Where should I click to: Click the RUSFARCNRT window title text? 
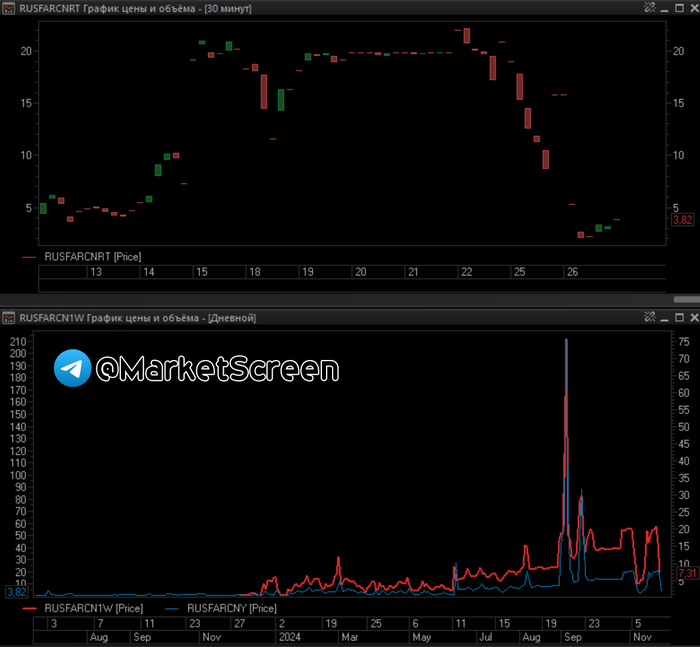click(135, 8)
